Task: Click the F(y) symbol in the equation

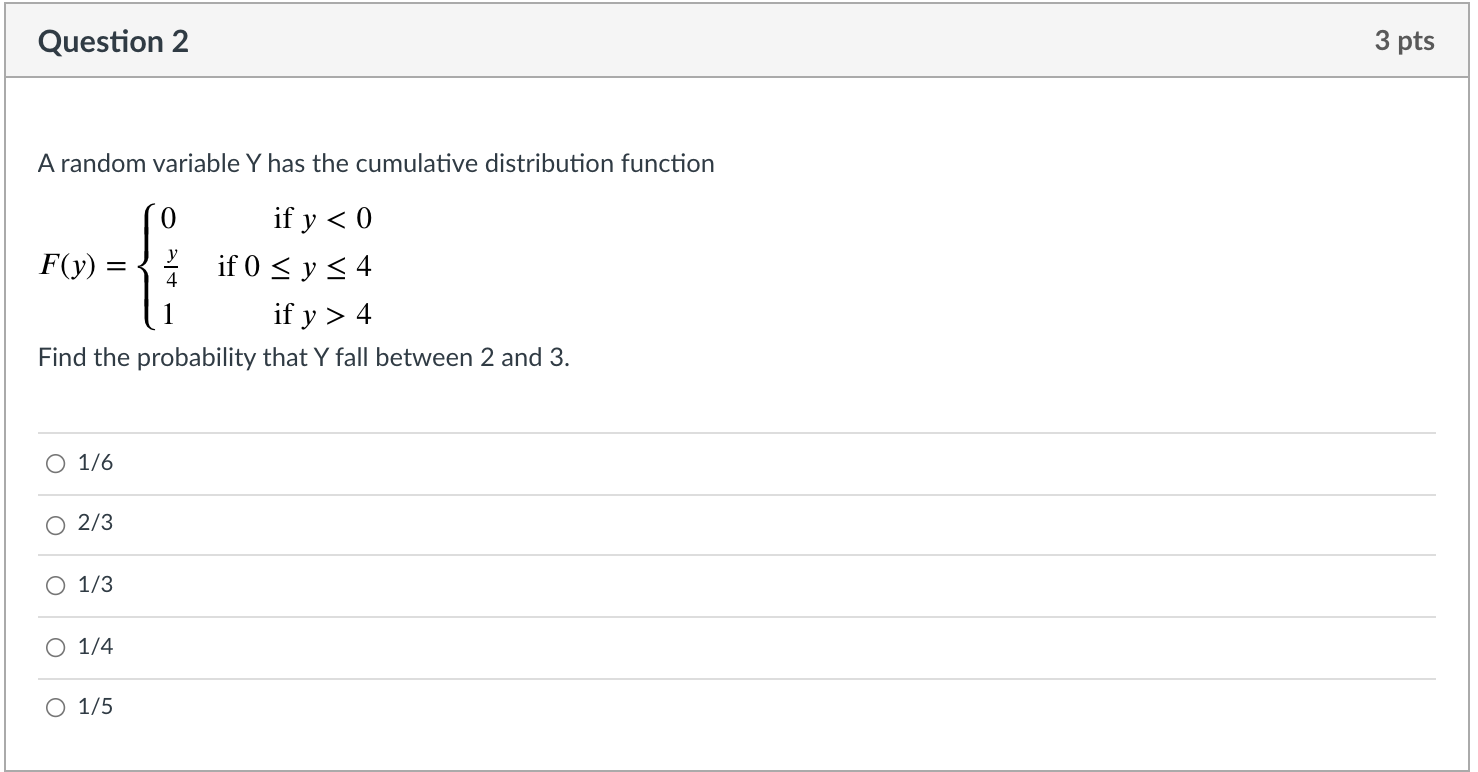Action: (70, 265)
